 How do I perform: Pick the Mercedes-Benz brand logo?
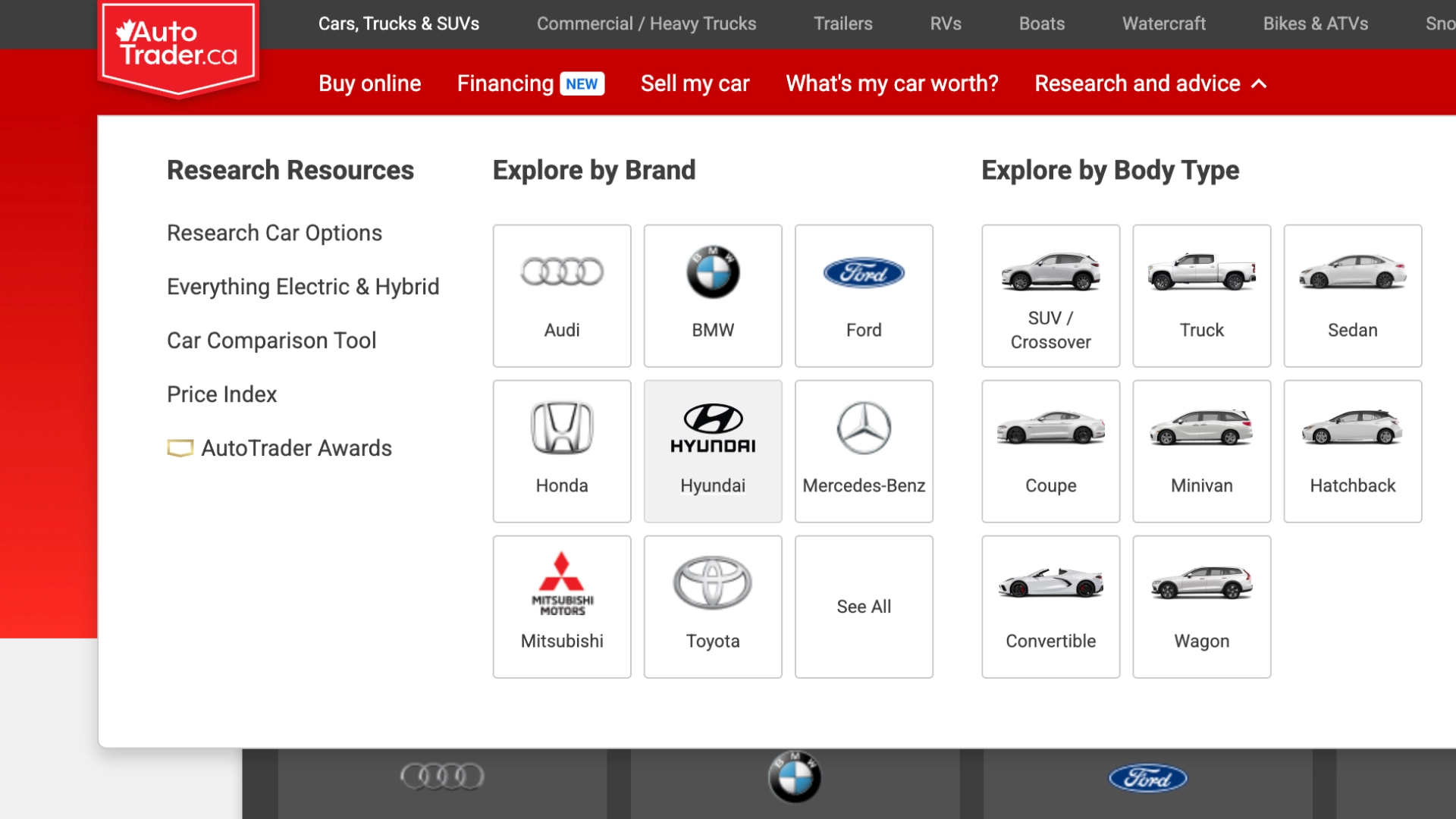tap(864, 429)
